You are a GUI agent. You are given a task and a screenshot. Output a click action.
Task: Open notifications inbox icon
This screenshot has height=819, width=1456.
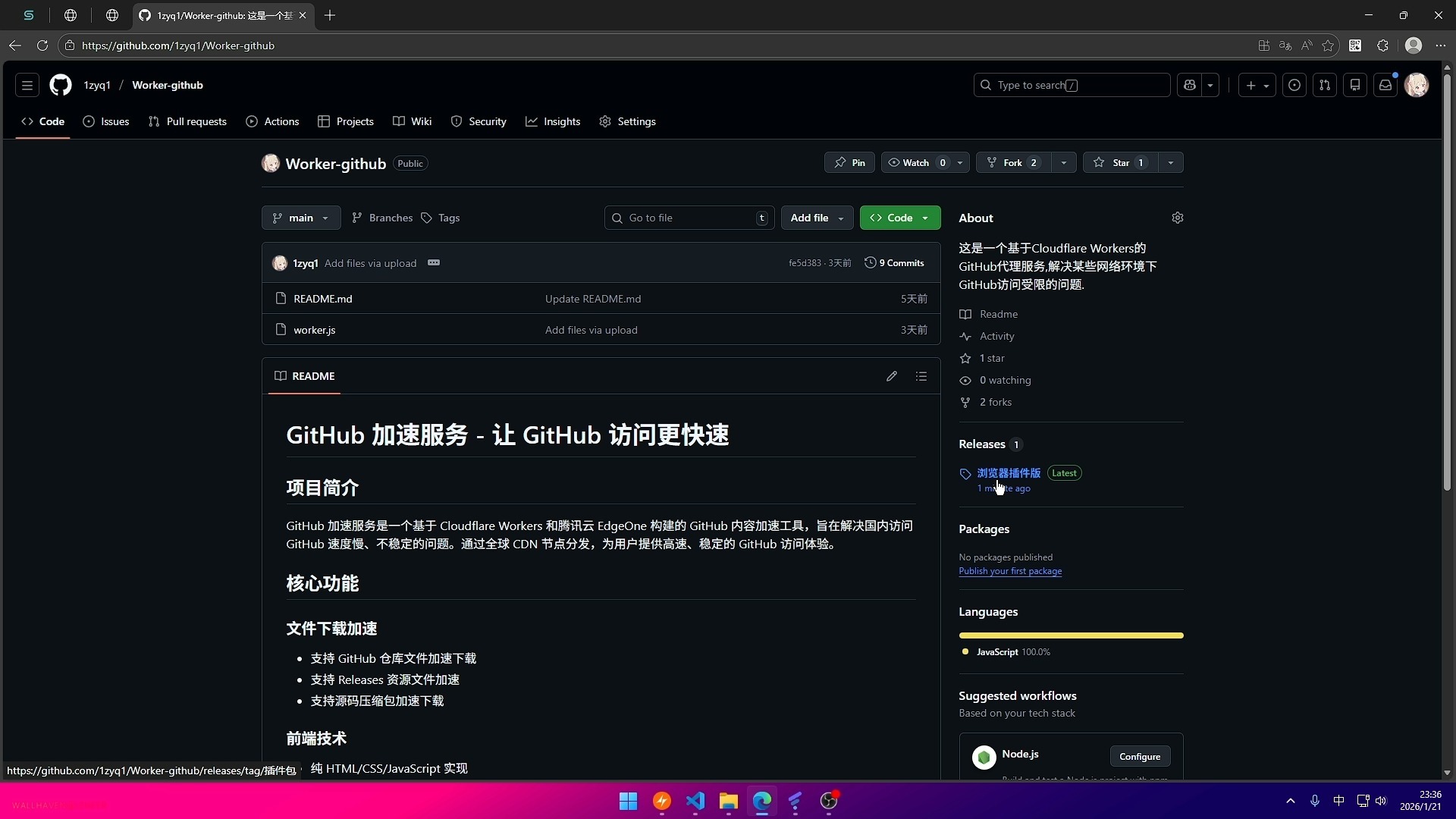1385,85
